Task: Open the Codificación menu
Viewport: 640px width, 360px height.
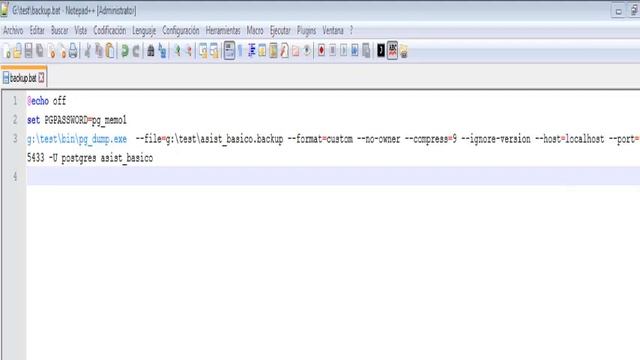Action: [110, 31]
